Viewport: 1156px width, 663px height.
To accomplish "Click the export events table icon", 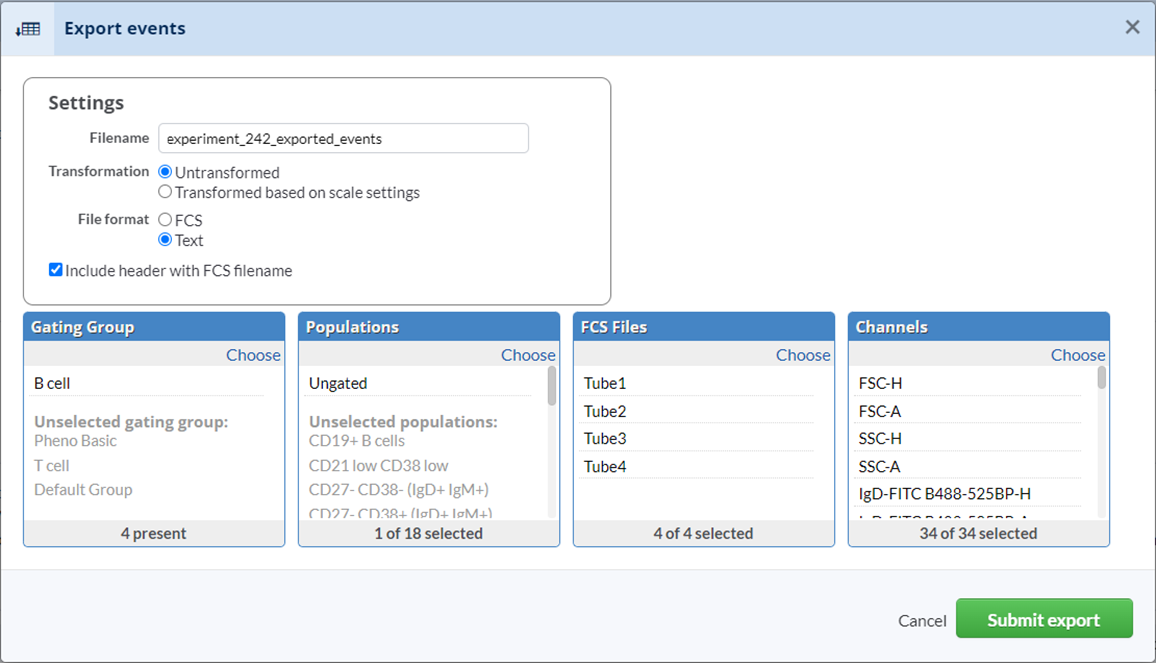I will (x=28, y=29).
